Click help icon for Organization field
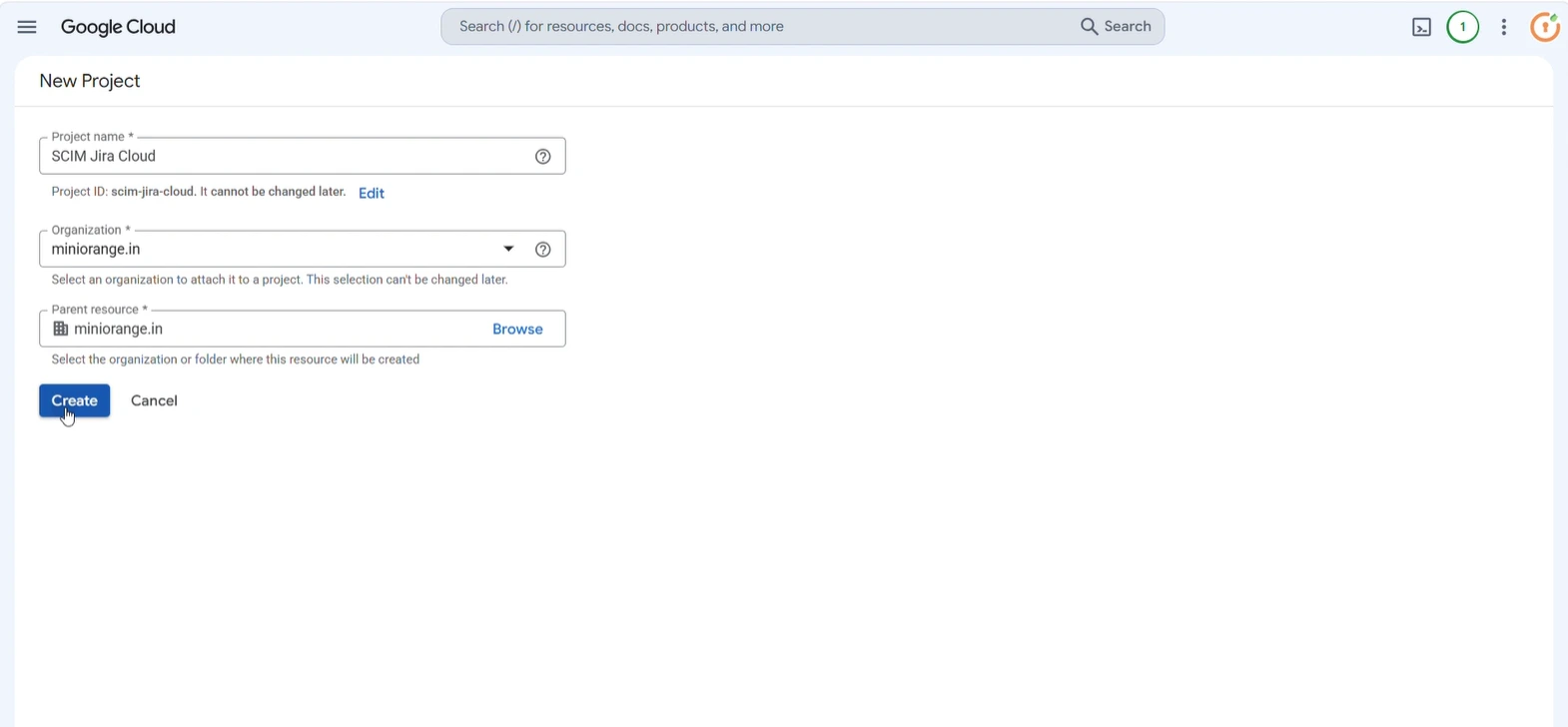 pos(543,250)
